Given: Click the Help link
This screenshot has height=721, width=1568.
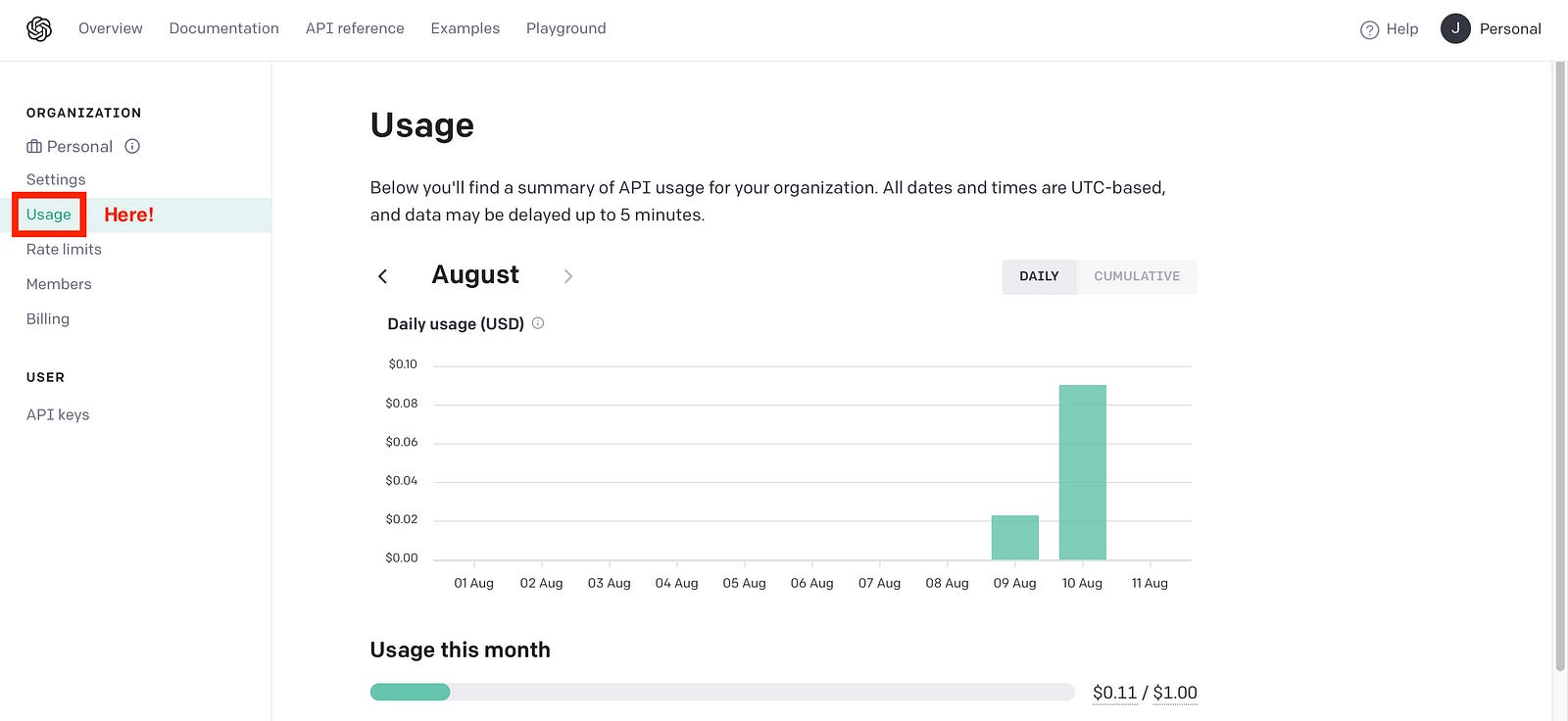Looking at the screenshot, I should pyautogui.click(x=1402, y=29).
